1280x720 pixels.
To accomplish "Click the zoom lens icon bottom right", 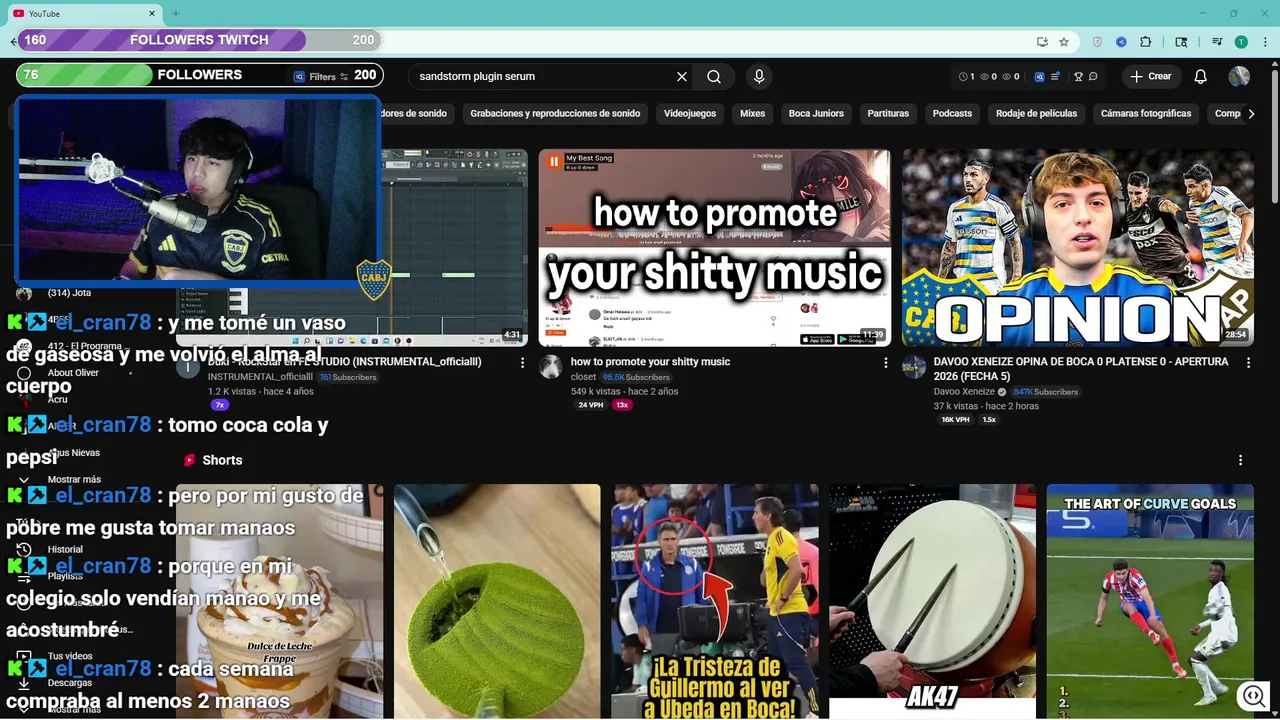I will [1253, 696].
